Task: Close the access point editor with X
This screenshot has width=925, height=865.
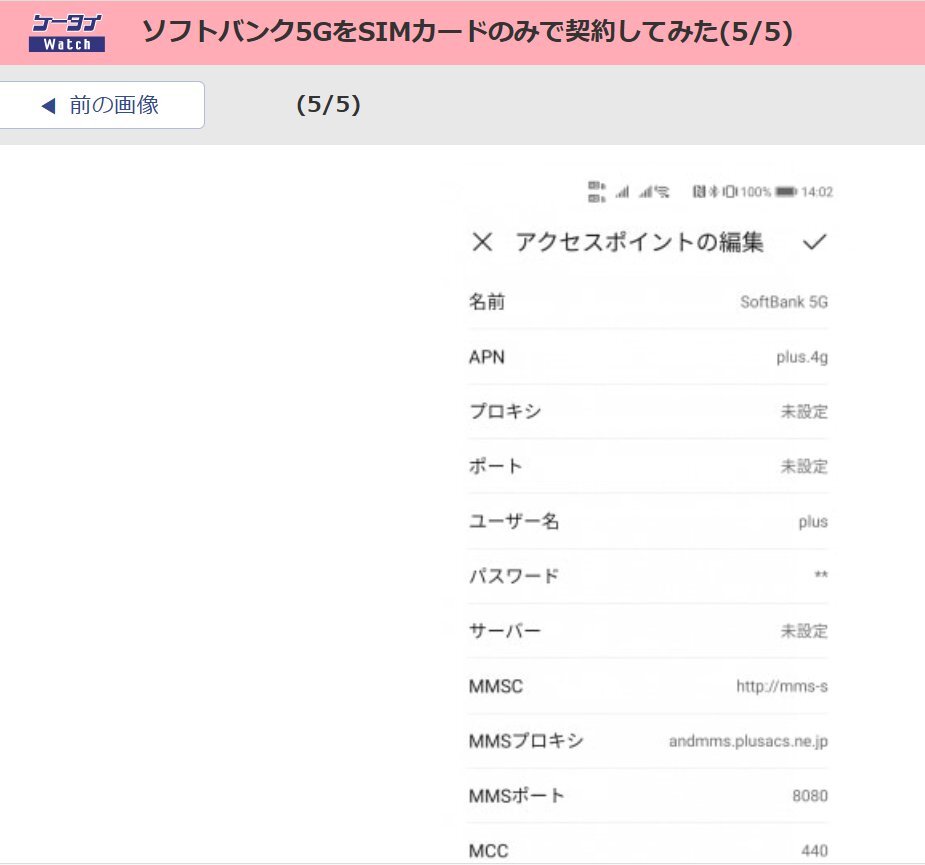Action: [482, 243]
